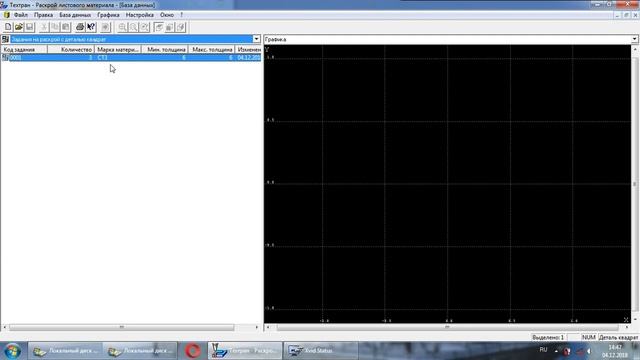Sort by Мин. толщина column header
The height and width of the screenshot is (360, 640).
click(x=165, y=49)
